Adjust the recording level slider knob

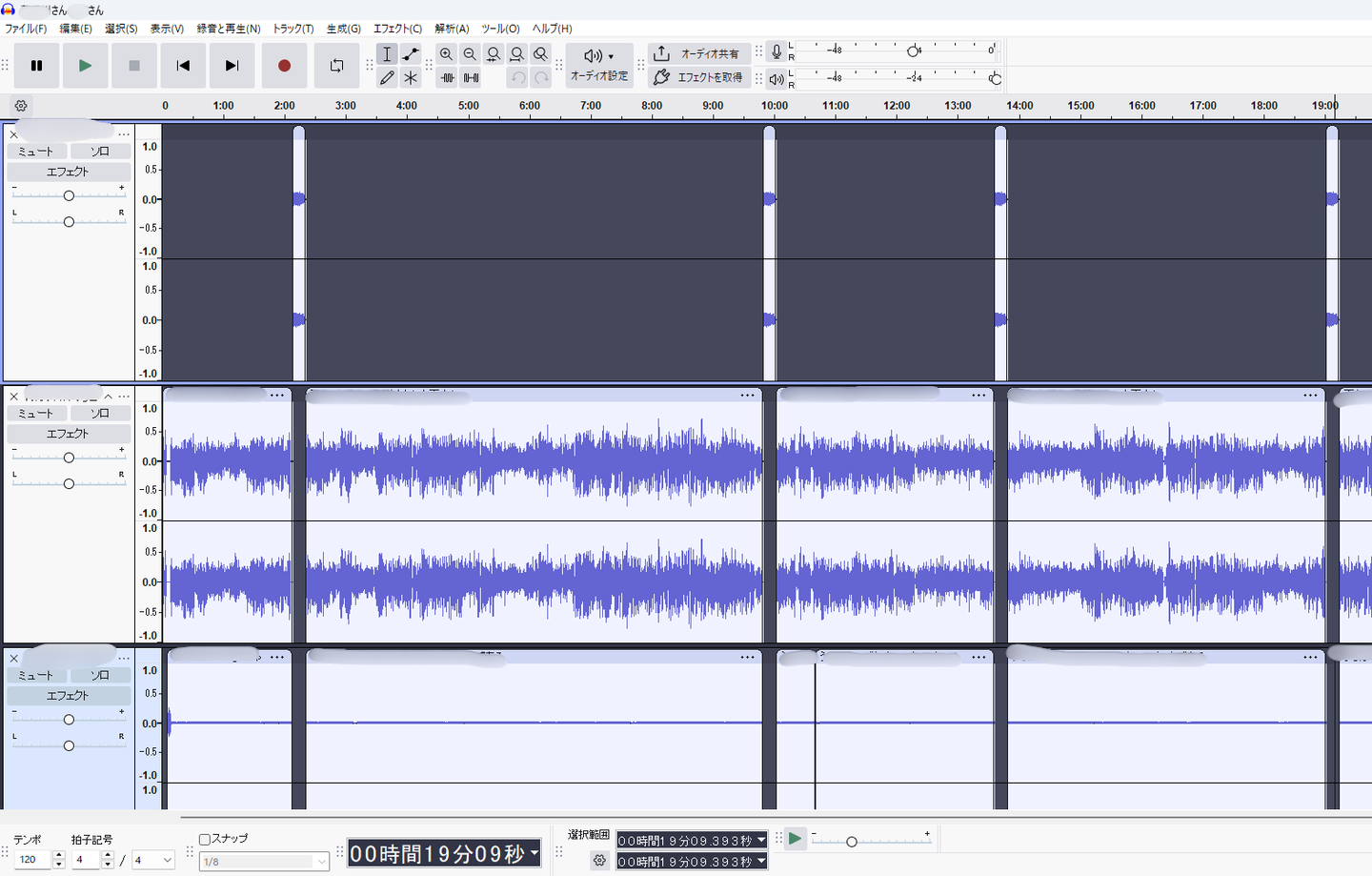(x=914, y=51)
